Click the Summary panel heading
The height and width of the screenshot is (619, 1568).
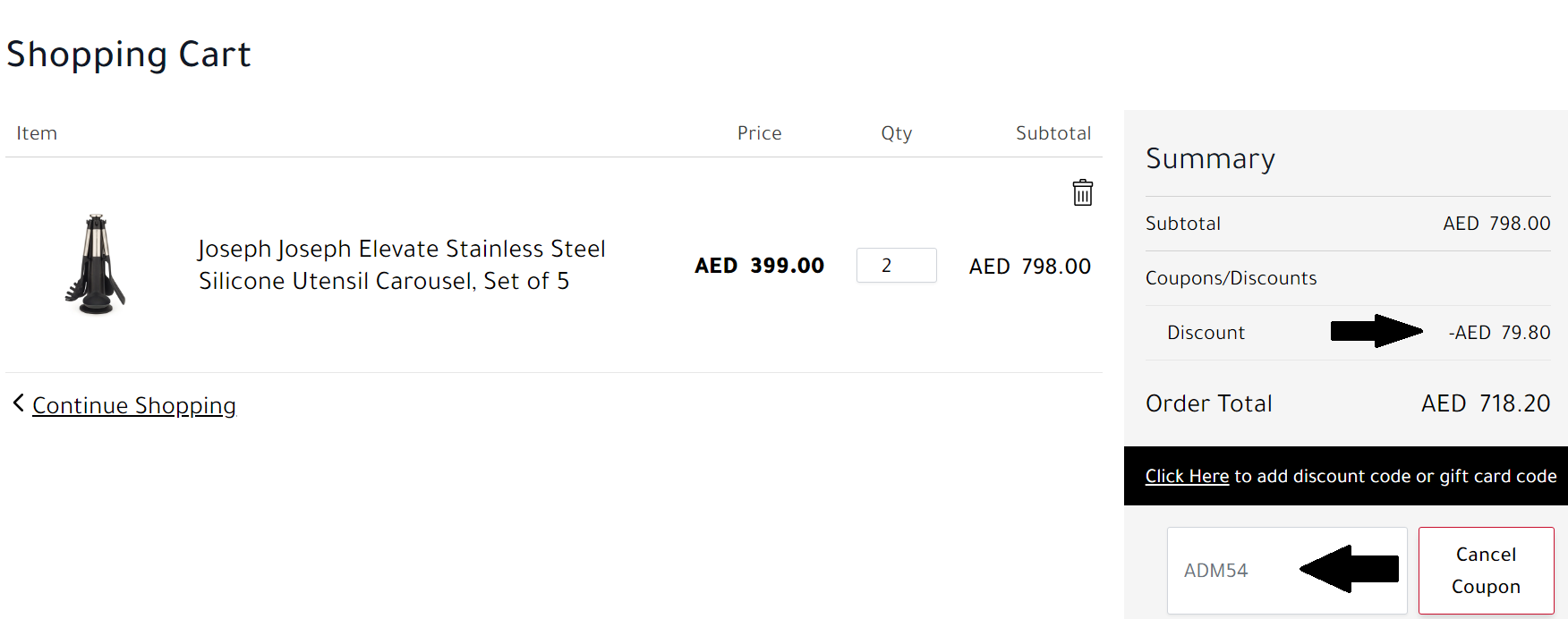click(x=1210, y=159)
